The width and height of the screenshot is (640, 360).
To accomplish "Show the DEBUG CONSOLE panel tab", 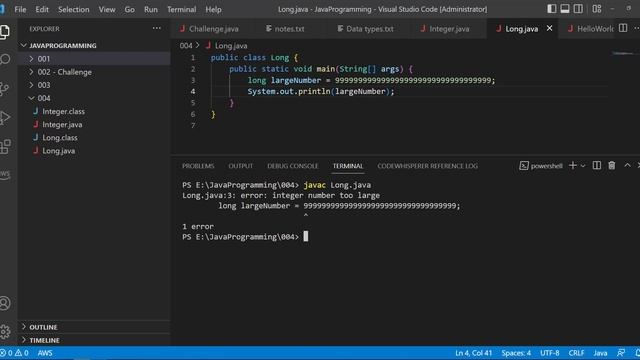I will (x=292, y=166).
